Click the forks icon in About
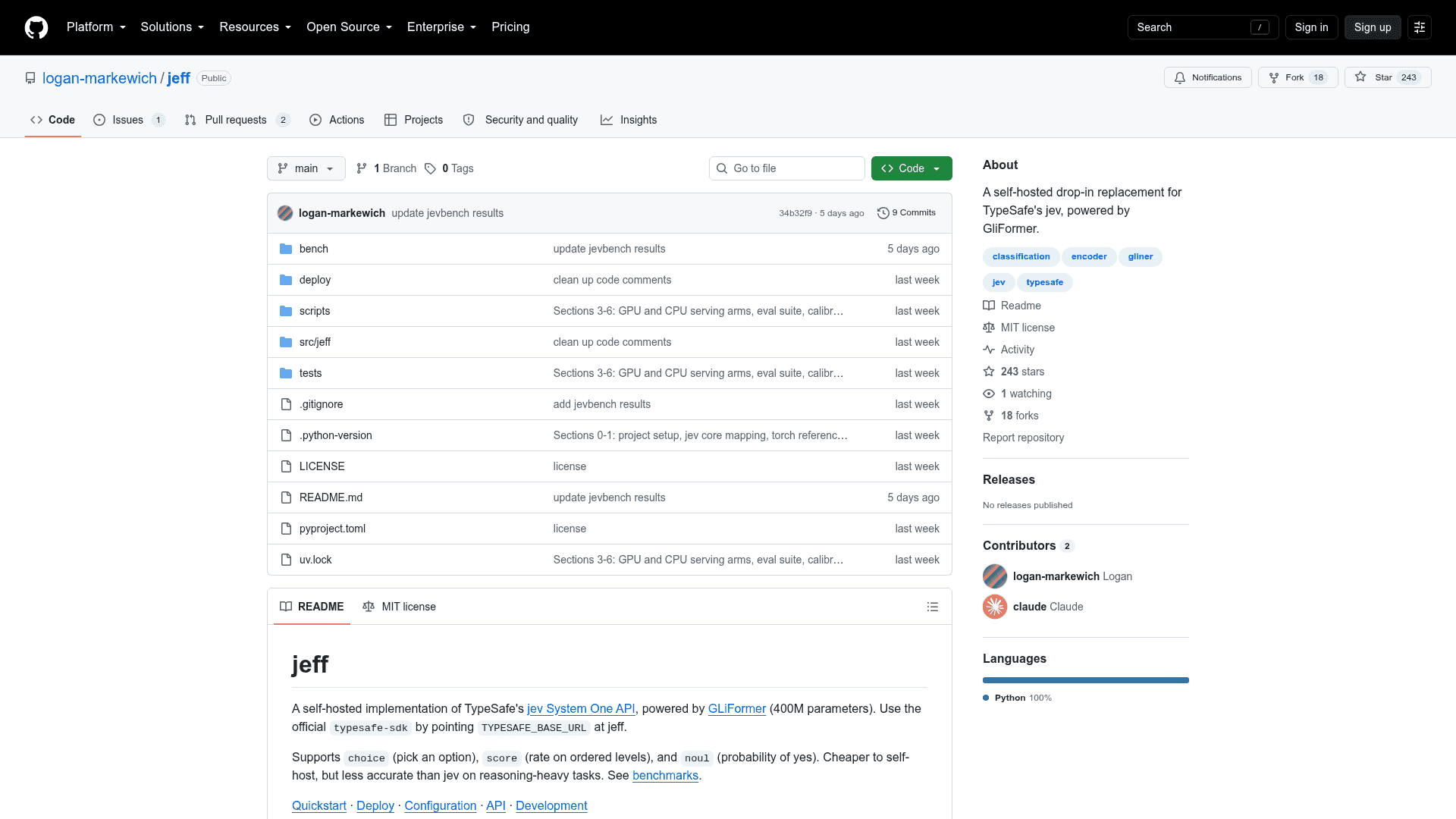 tap(989, 416)
